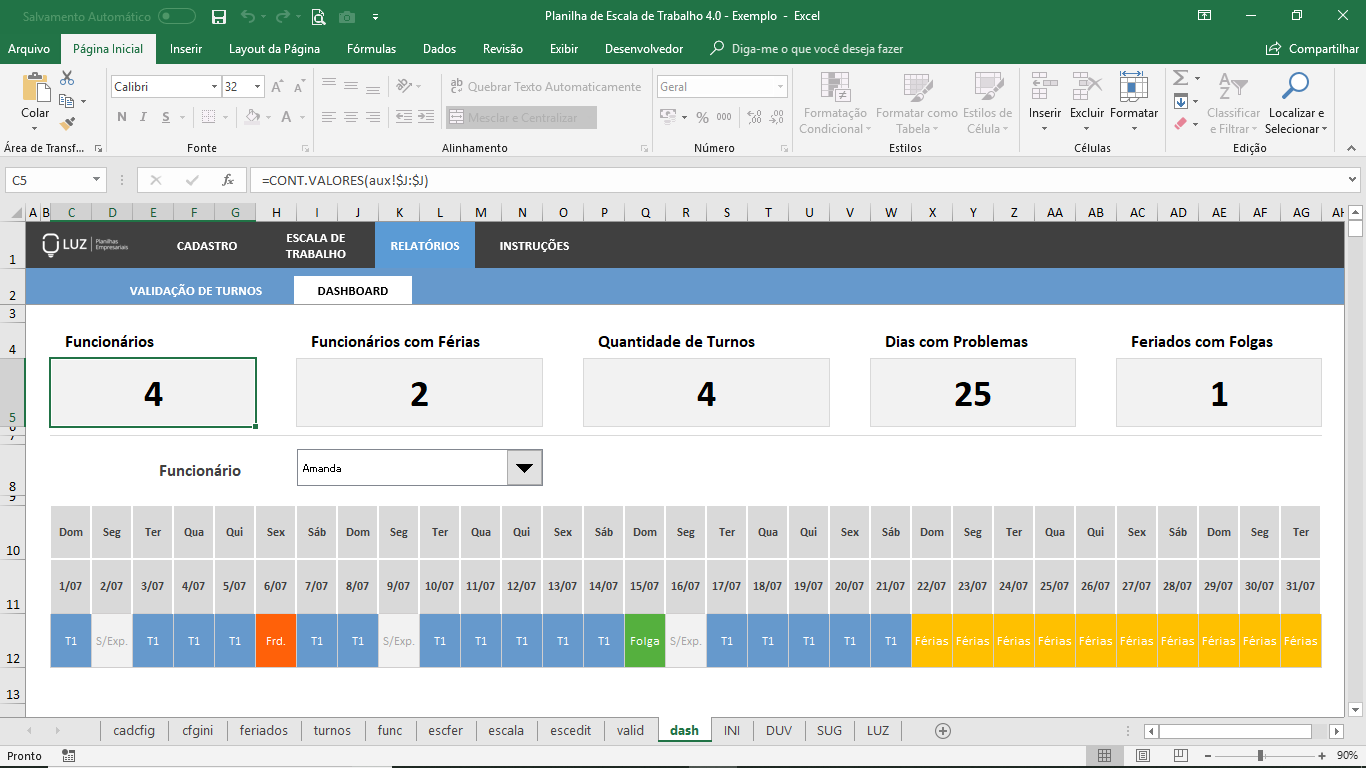
Task: Click the zoom in plus button
Action: tap(1322, 756)
